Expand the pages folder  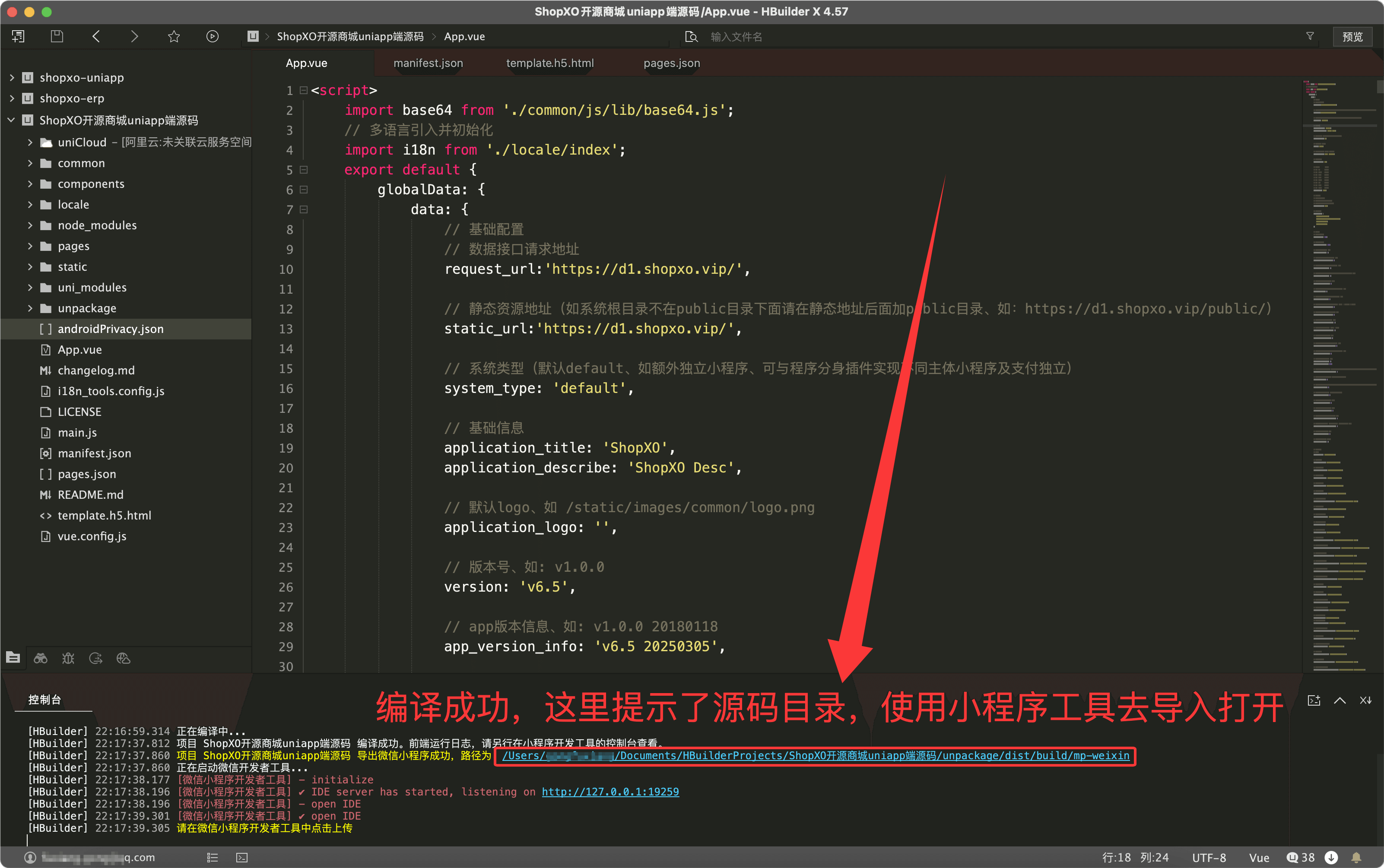pos(30,246)
